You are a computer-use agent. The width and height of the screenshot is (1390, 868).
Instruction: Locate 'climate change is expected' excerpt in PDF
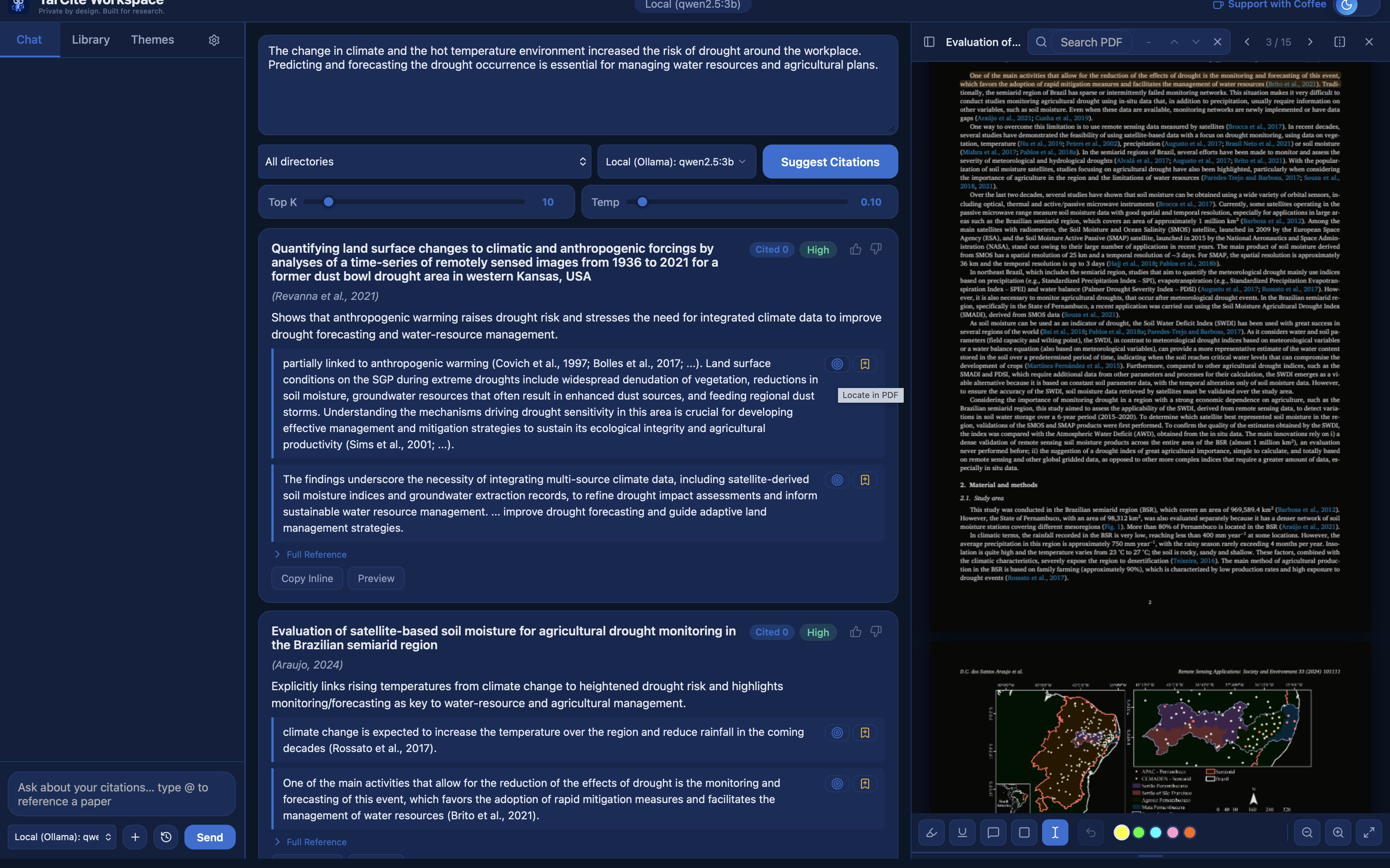point(837,732)
